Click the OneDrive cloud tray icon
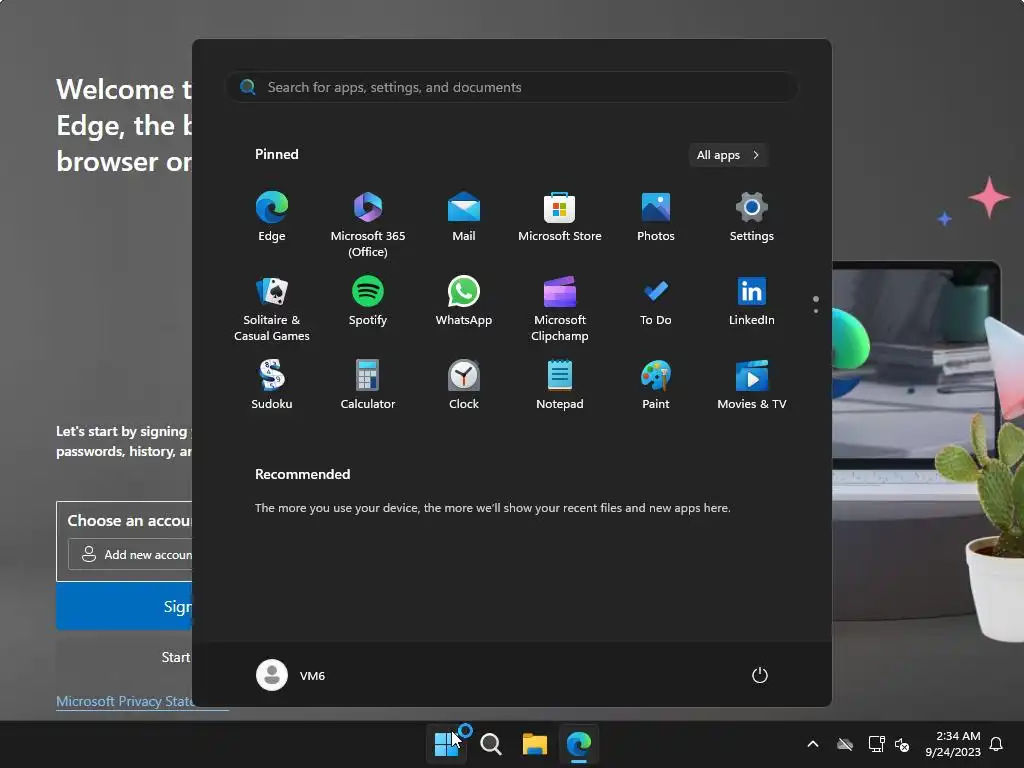Image resolution: width=1024 pixels, height=768 pixels. pyautogui.click(x=845, y=744)
